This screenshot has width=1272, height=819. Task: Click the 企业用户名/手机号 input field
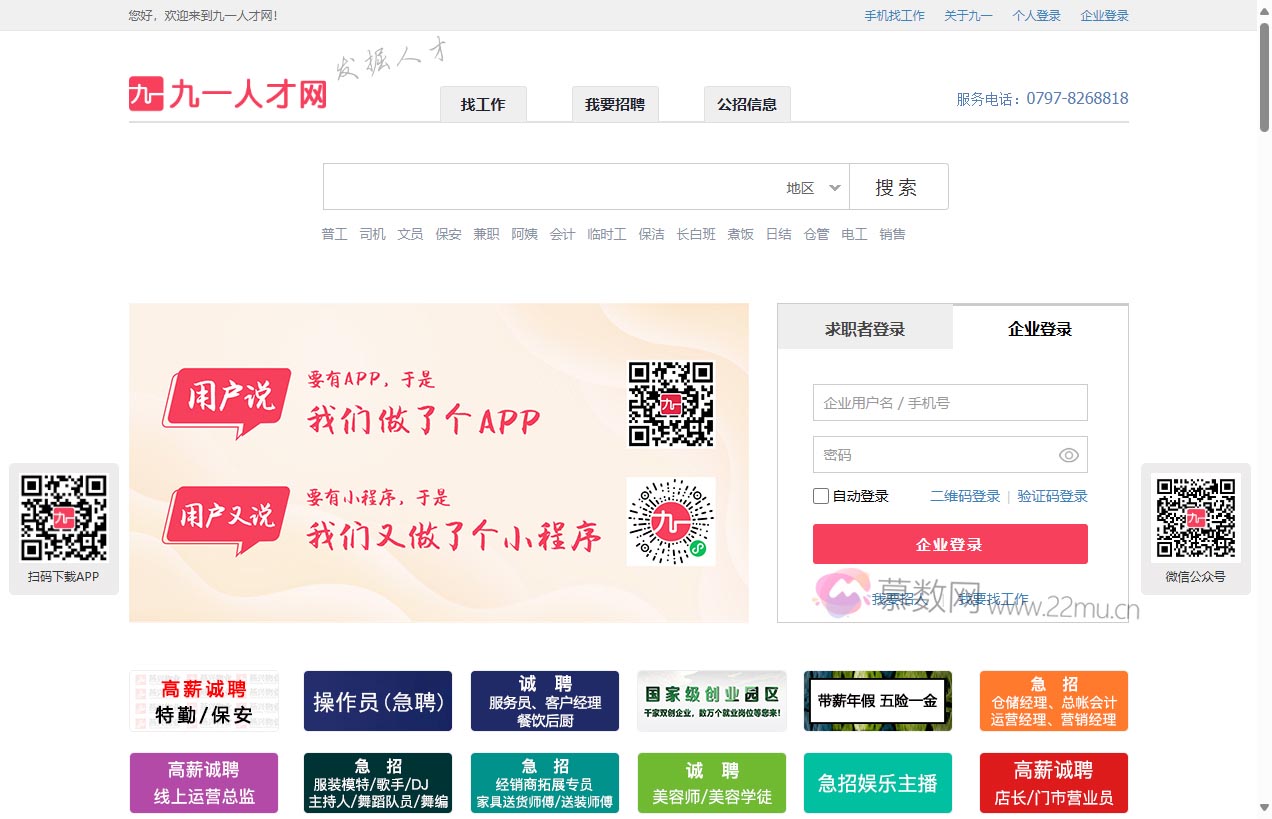pyautogui.click(x=949, y=402)
